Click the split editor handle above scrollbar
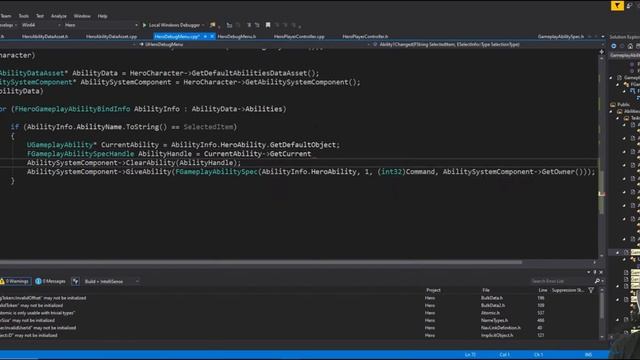 tap(602, 52)
